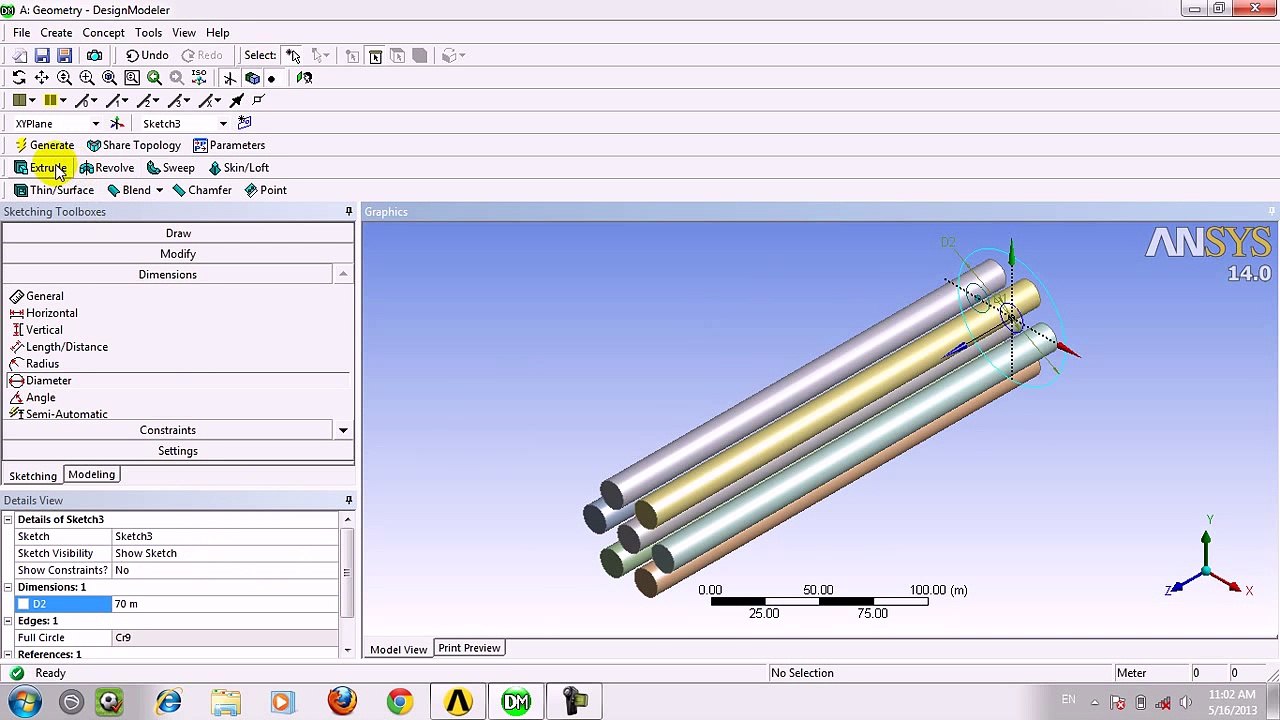Click the blue Save floppy icon
This screenshot has width=1280, height=720.
tap(42, 56)
